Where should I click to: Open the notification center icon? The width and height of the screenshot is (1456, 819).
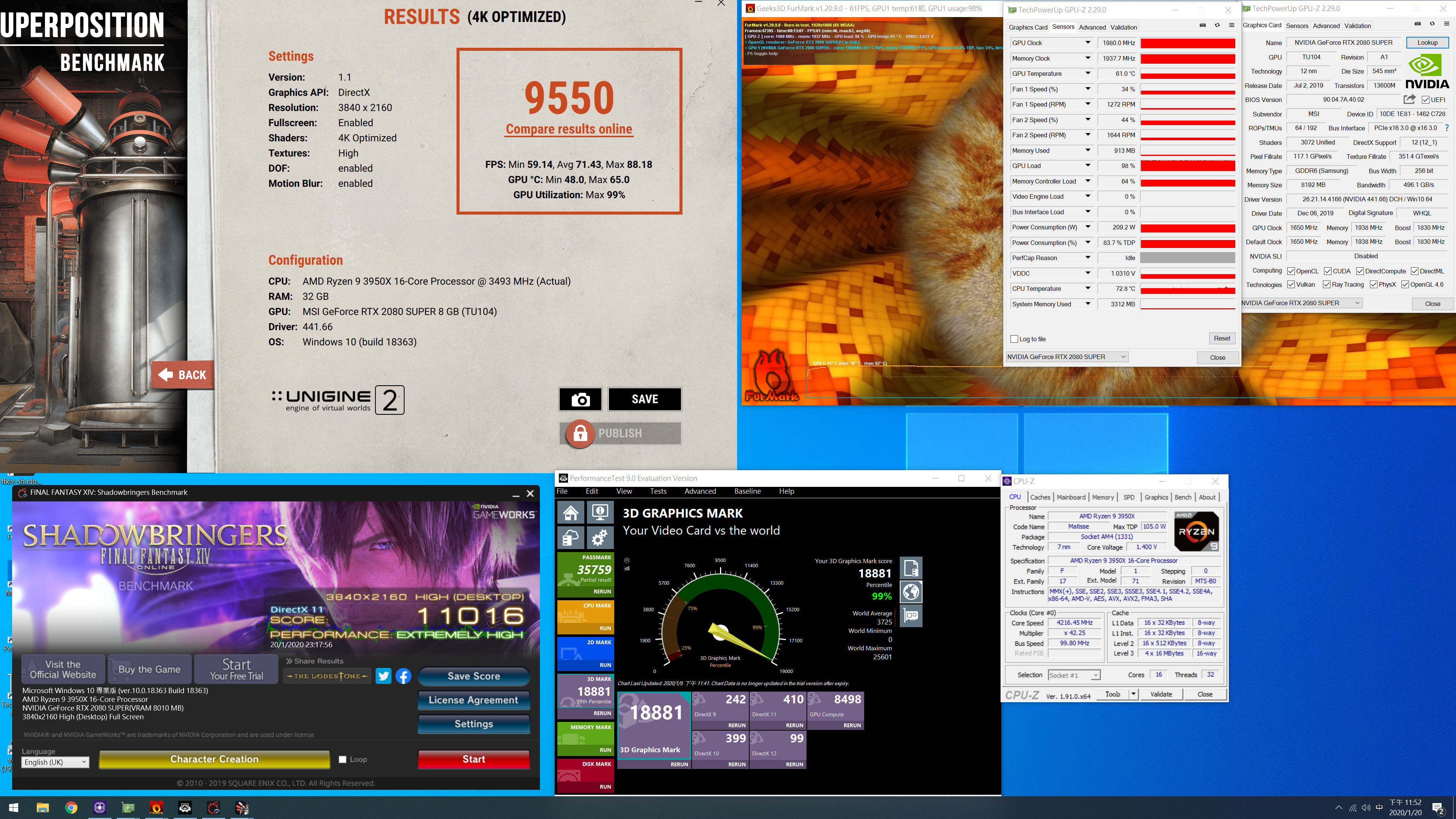click(x=1437, y=808)
